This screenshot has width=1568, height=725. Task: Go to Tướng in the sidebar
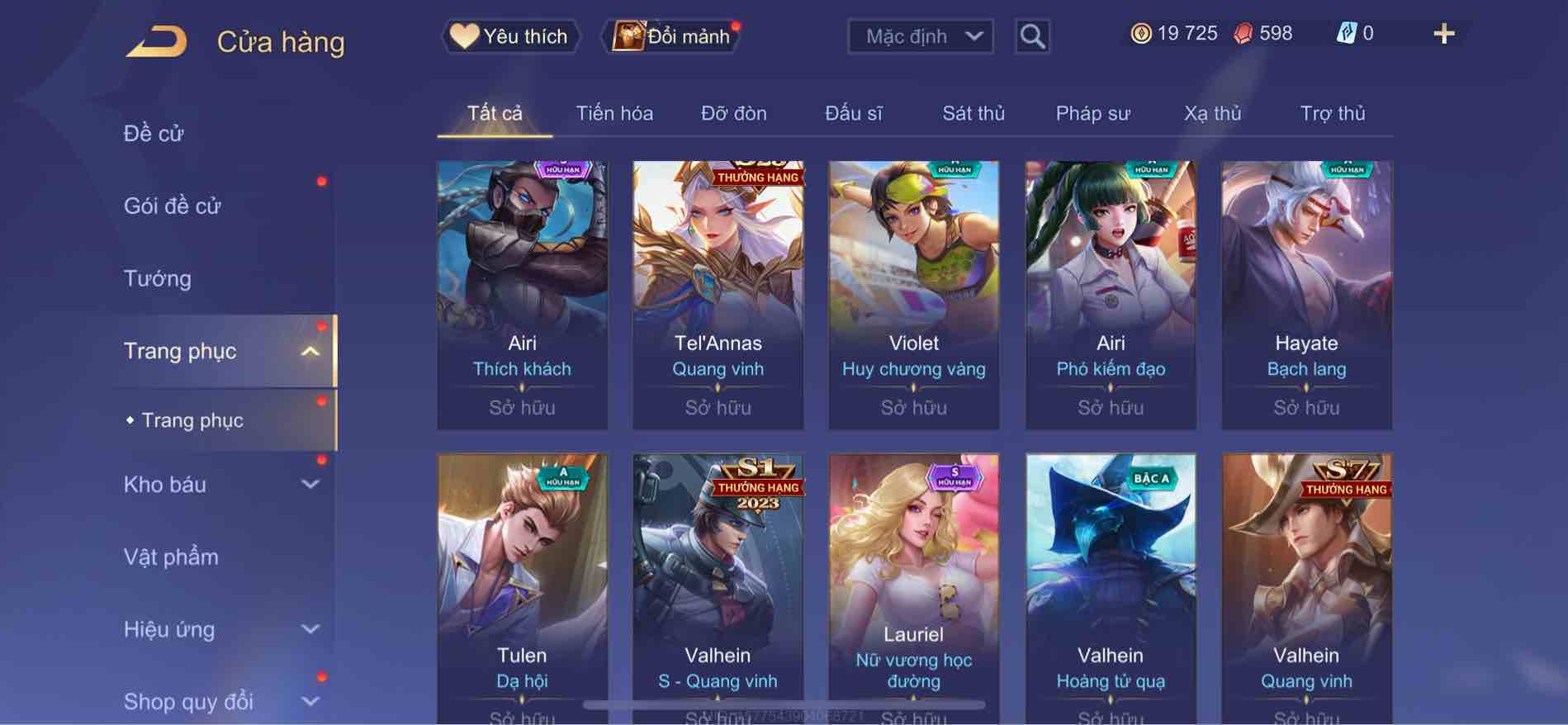[158, 278]
